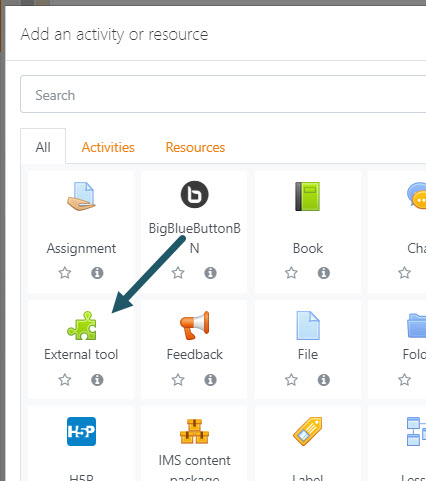Open info for Assignment activity
Screen dimensions: 426x481
[97, 273]
